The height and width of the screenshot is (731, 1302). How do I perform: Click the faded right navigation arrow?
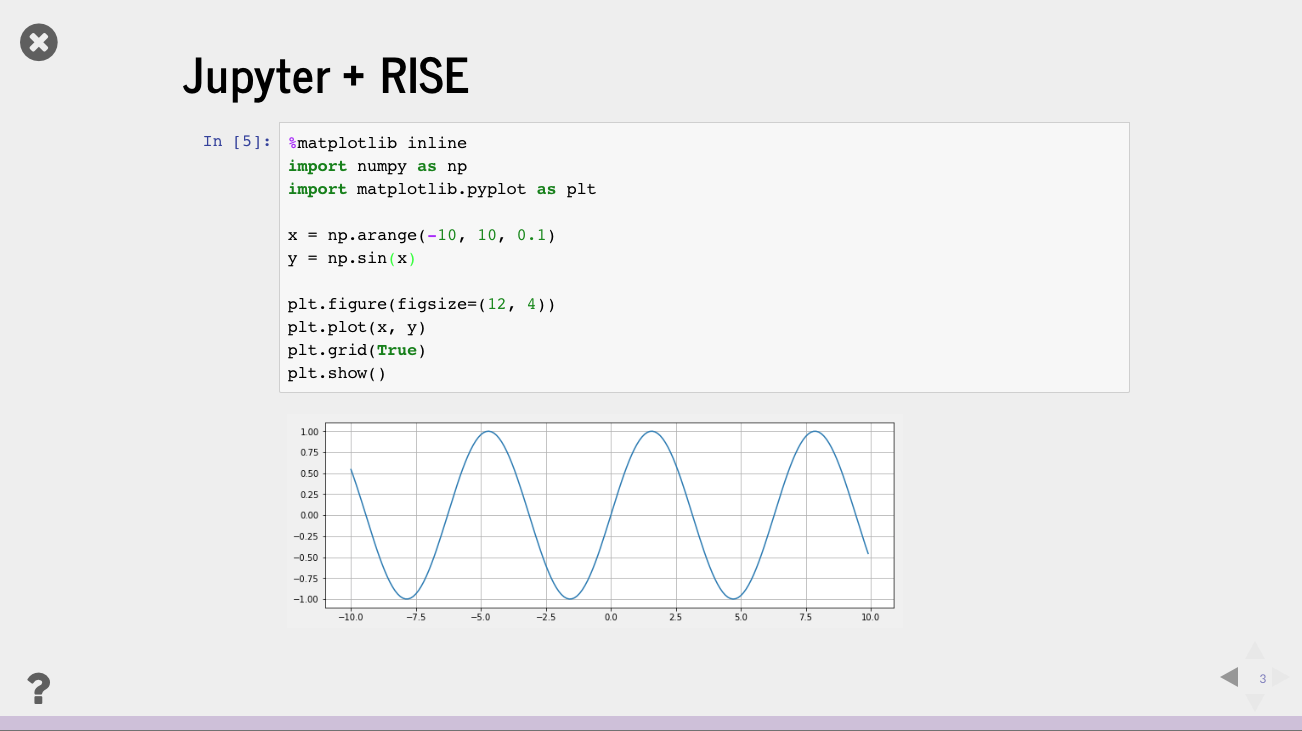pos(1280,677)
